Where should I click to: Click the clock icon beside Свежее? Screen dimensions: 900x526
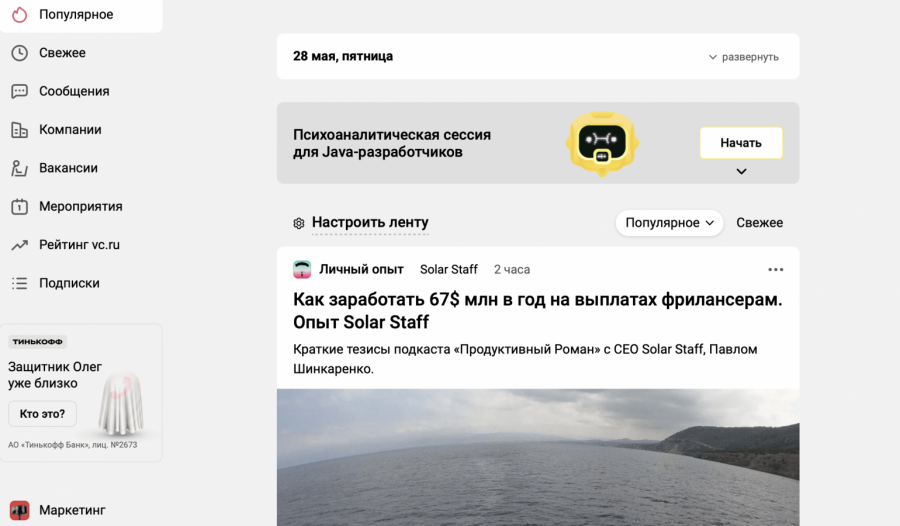click(19, 53)
